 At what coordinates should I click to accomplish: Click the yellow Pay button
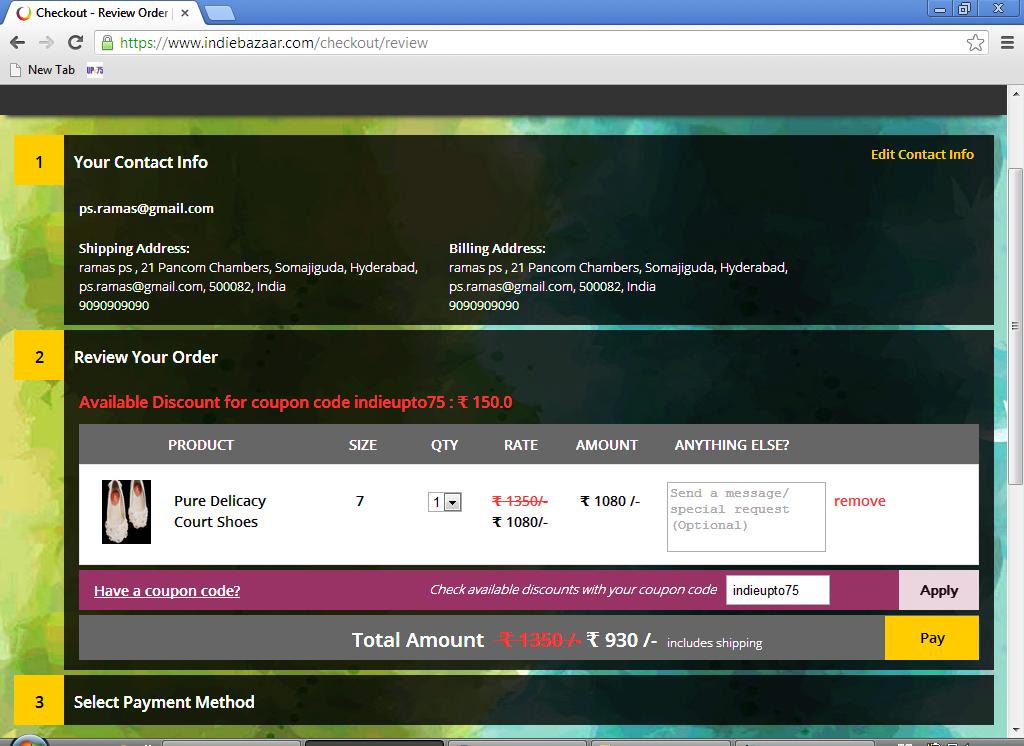pyautogui.click(x=931, y=638)
